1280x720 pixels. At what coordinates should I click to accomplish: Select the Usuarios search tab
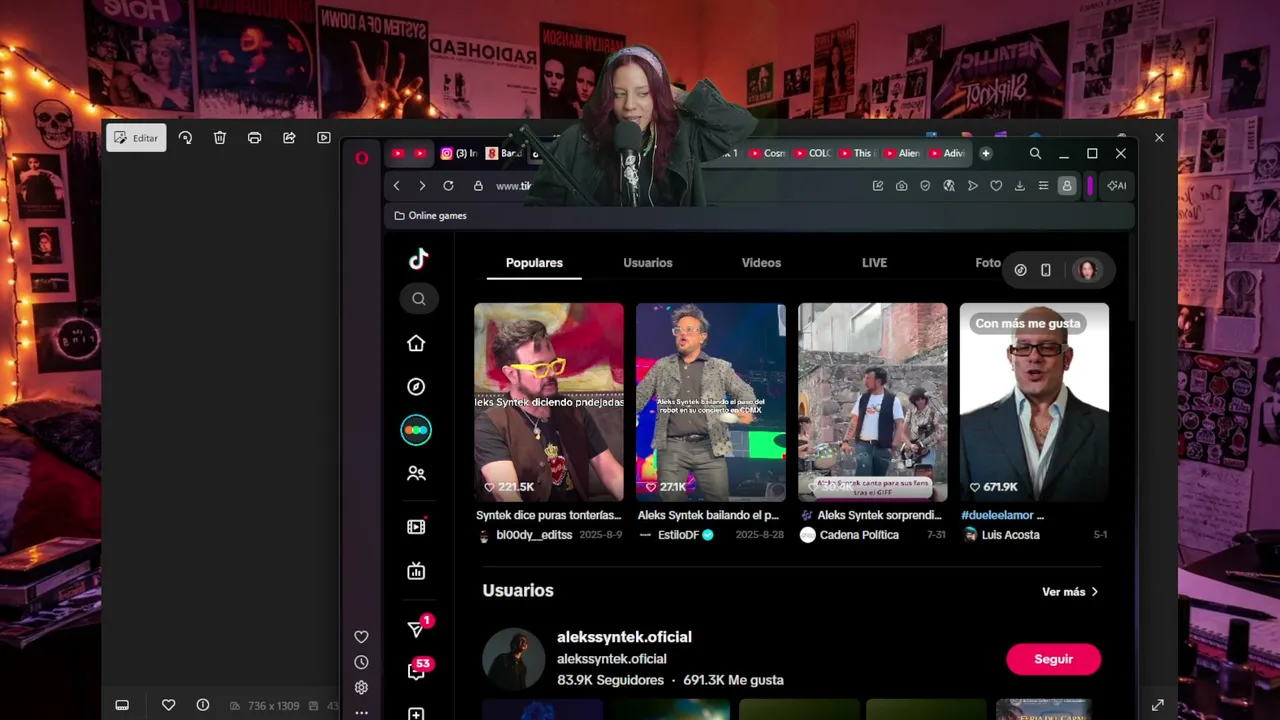(x=648, y=263)
